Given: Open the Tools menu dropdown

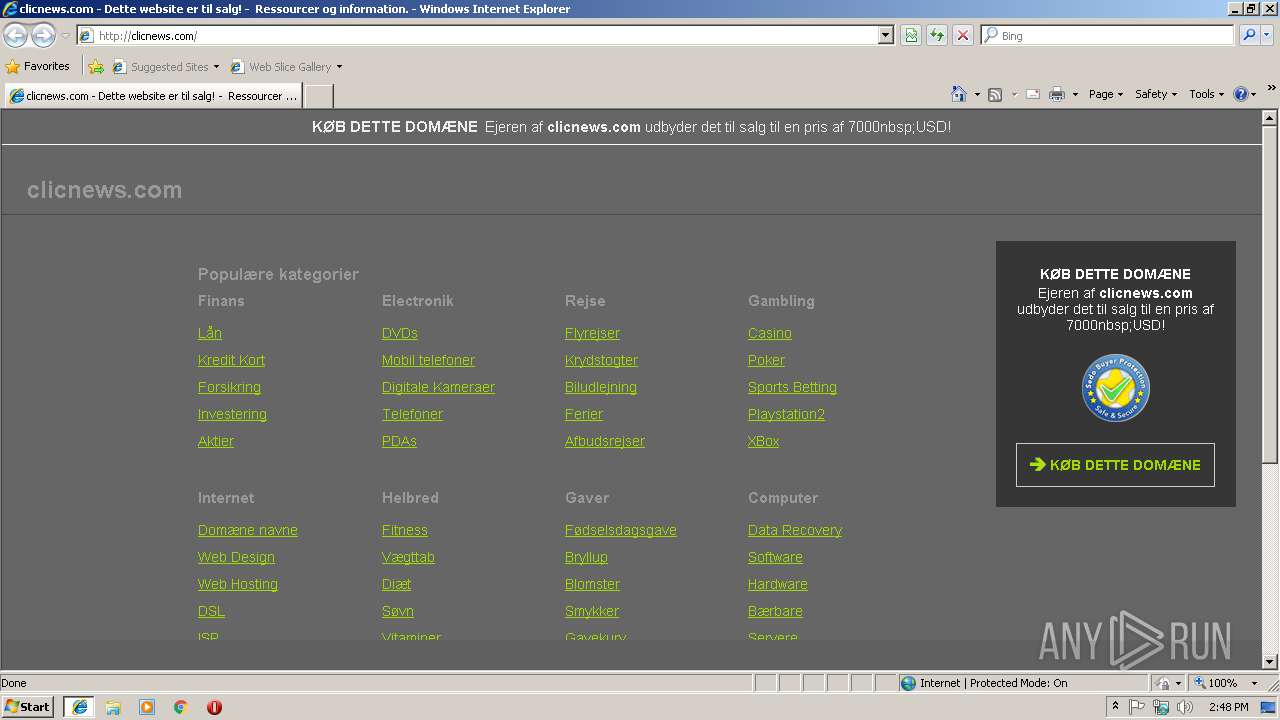Looking at the screenshot, I should [x=1206, y=94].
